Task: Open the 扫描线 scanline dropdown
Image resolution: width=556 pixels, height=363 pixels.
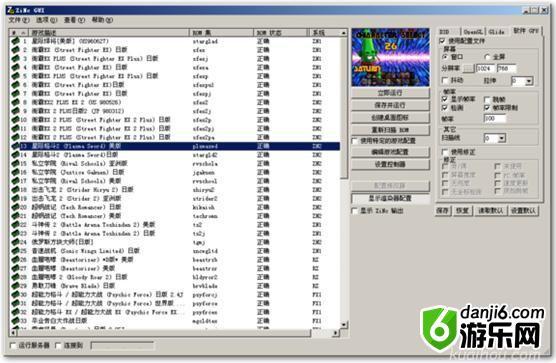Action: (x=501, y=138)
